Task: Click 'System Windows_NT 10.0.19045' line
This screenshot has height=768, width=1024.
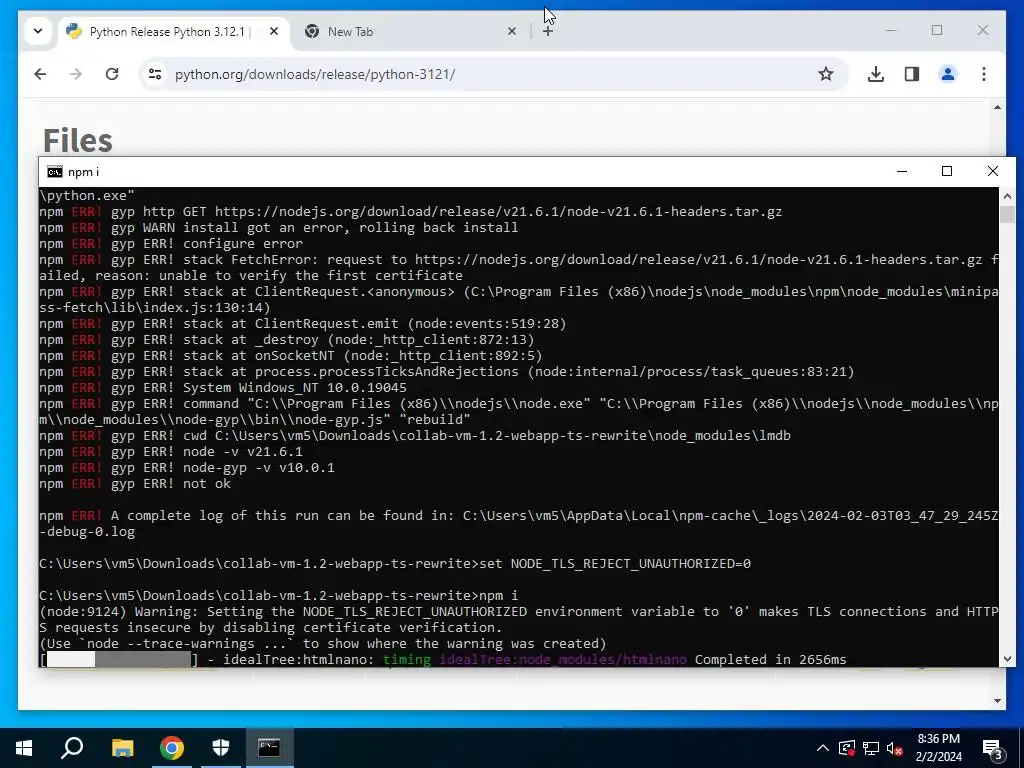Action: click(295, 388)
